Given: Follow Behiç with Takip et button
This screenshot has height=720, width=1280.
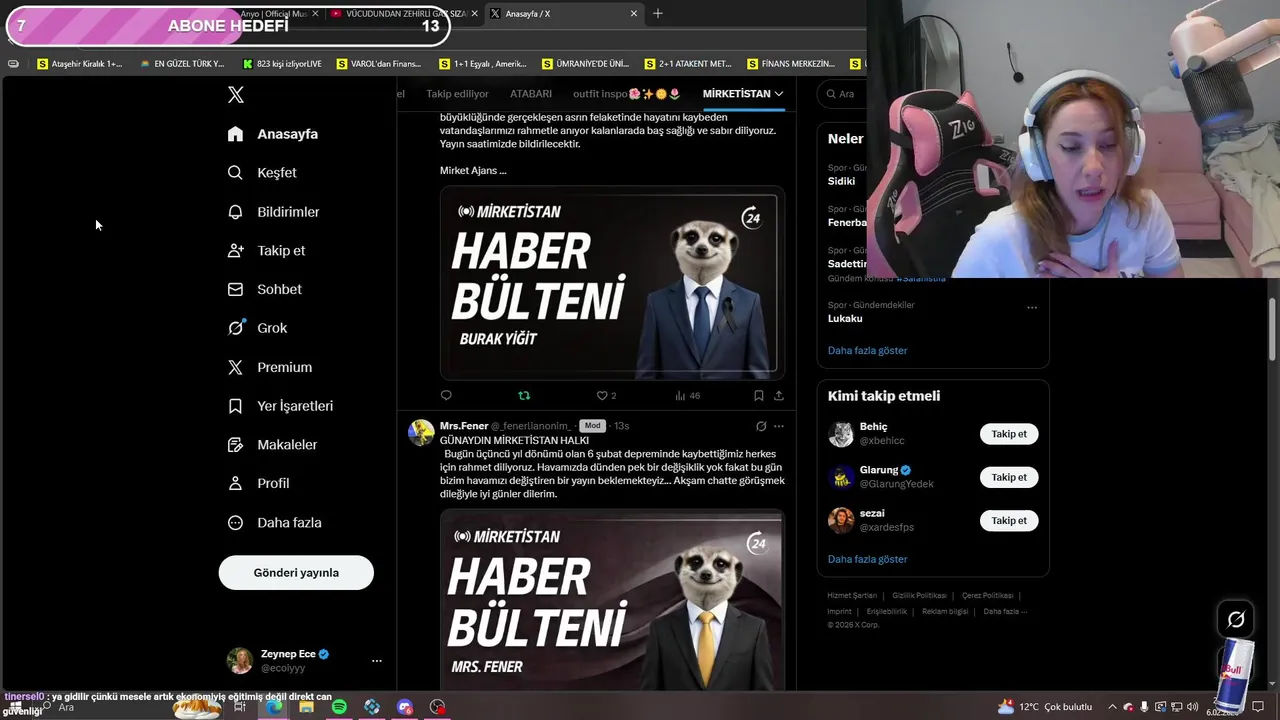Looking at the screenshot, I should [1009, 434].
